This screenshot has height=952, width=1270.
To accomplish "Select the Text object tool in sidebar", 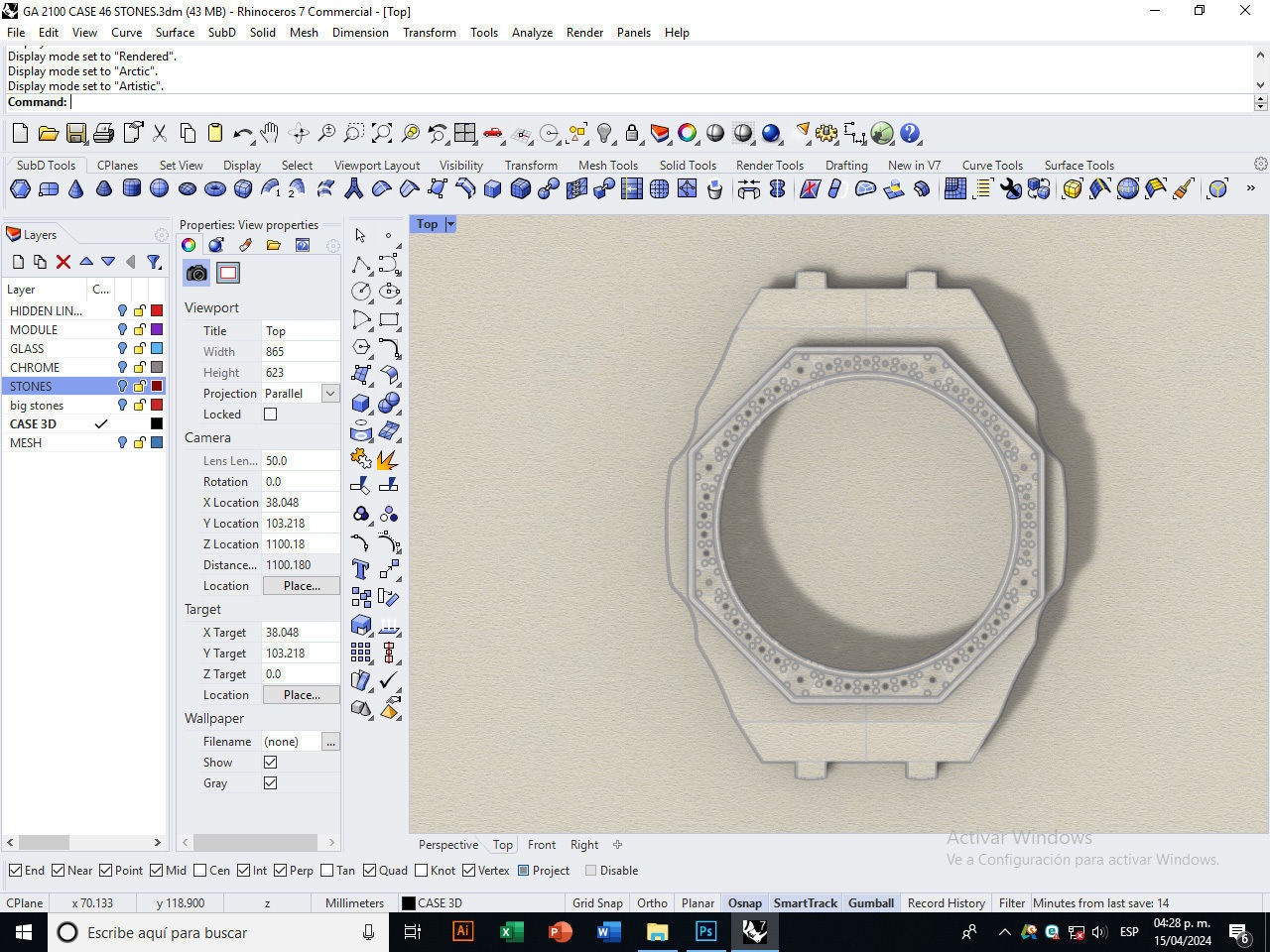I will pyautogui.click(x=361, y=569).
